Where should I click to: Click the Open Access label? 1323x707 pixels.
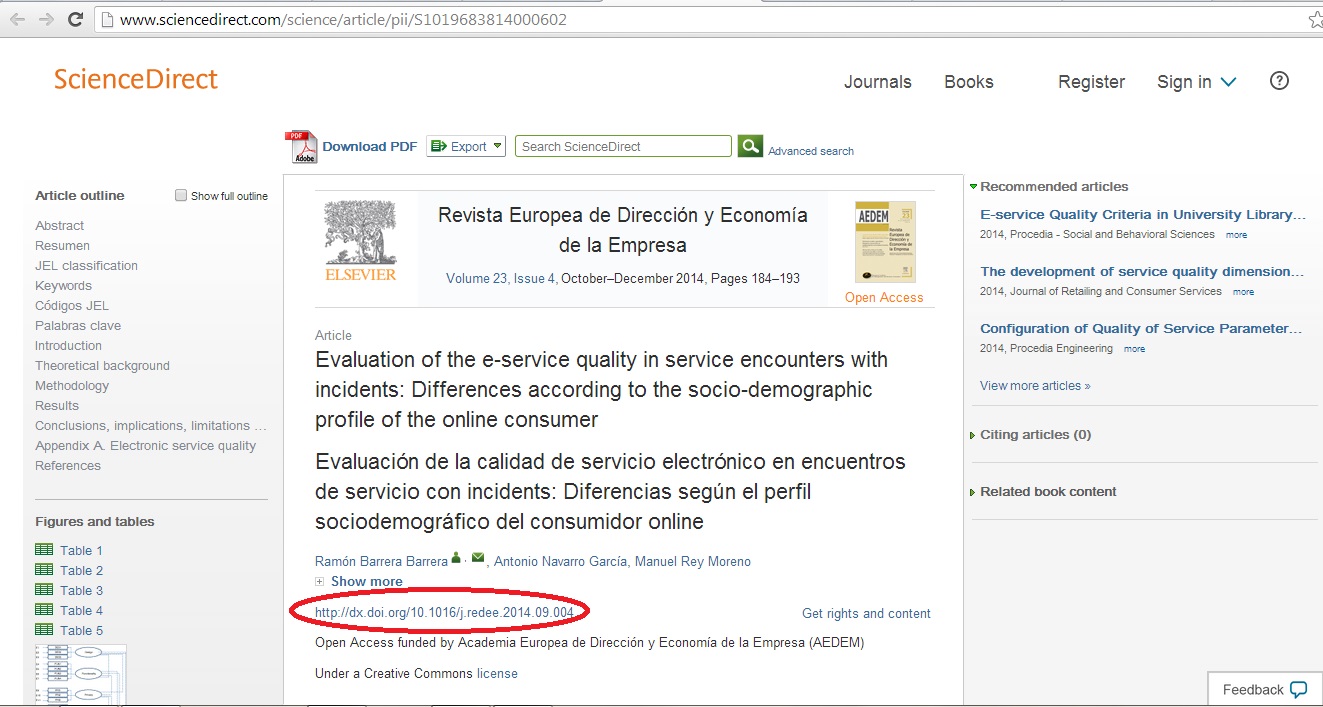point(884,297)
